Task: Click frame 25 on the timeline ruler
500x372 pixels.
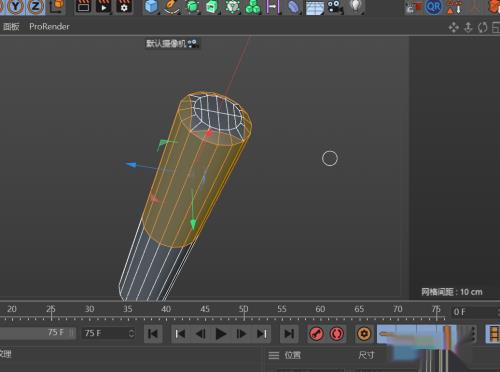Action: pos(51,309)
